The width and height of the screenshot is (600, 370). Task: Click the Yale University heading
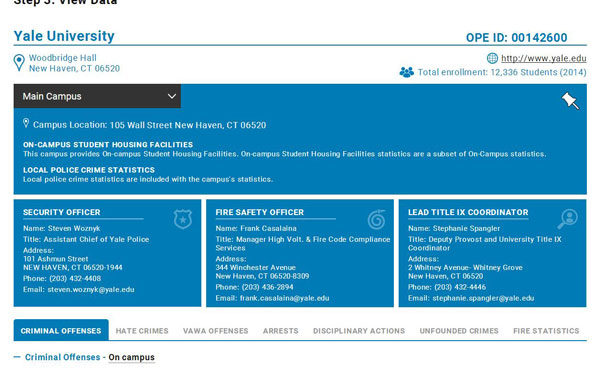(64, 36)
